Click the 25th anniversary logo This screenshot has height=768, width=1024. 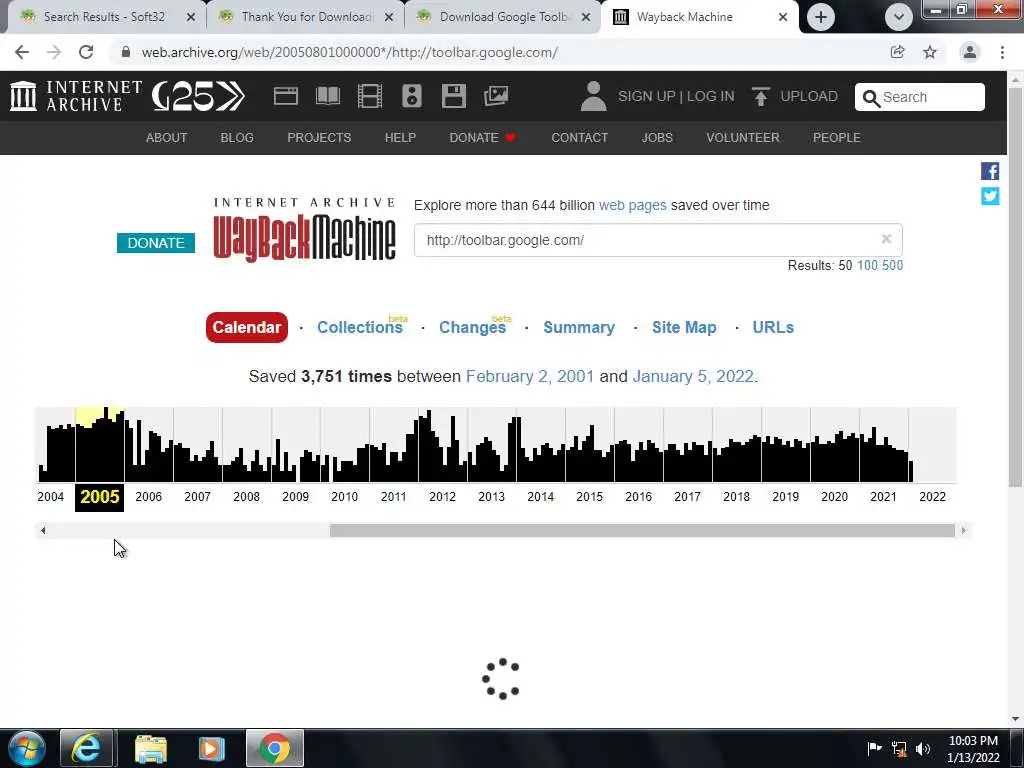tap(199, 97)
